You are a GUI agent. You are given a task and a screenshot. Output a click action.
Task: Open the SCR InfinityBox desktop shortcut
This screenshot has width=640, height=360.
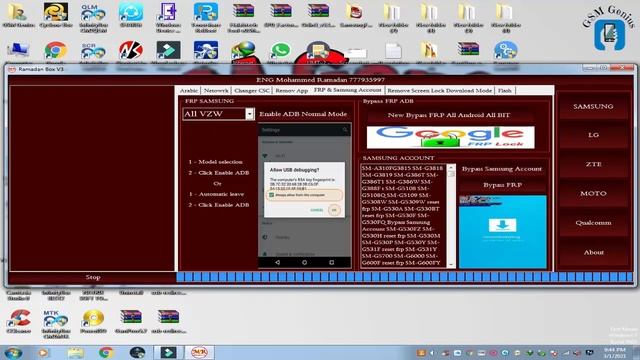click(x=93, y=52)
